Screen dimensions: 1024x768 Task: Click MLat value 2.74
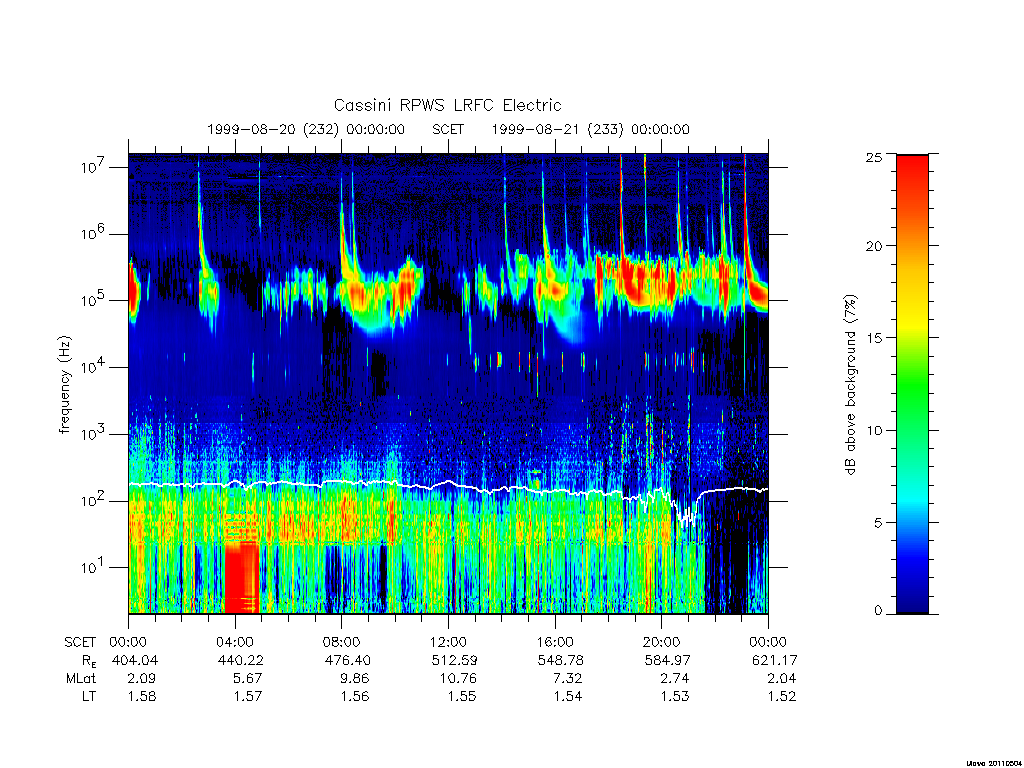coord(674,679)
